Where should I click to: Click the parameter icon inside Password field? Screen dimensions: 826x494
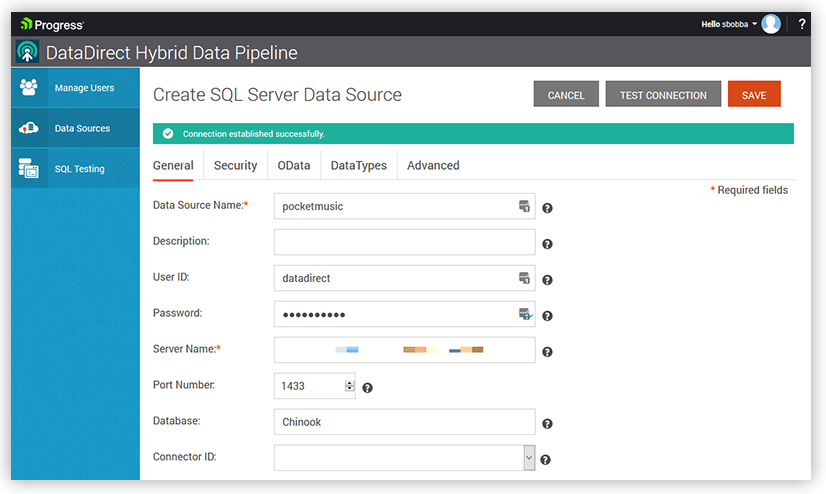tap(525, 314)
